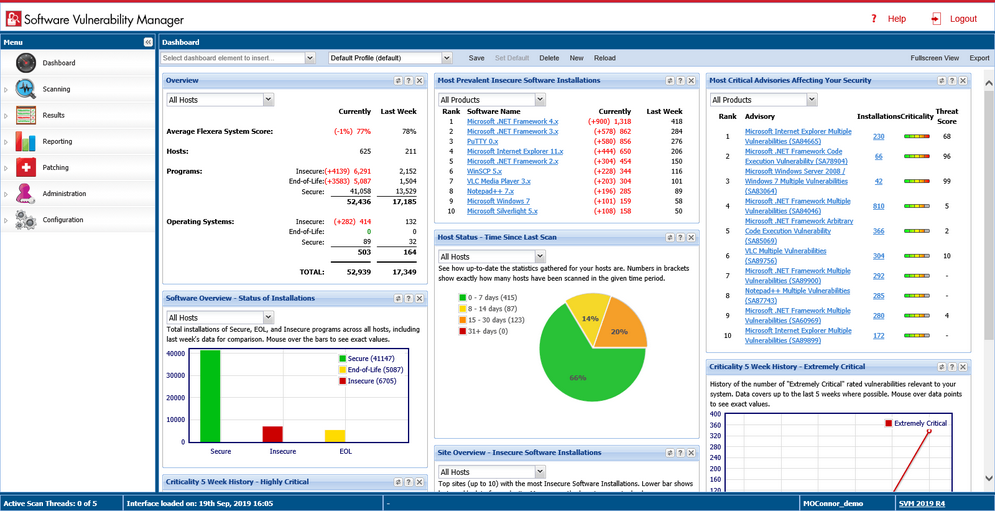Collapse the Menu panel with double-arrow icon
Screen dimensions: 995x511
click(x=148, y=42)
